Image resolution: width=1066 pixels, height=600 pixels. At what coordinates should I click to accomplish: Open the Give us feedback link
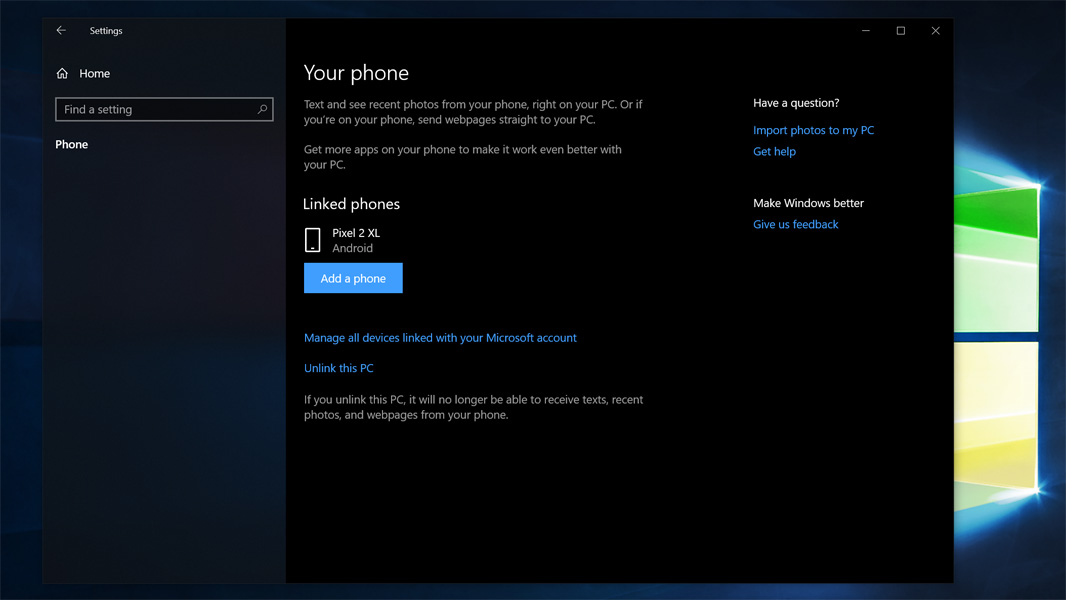(795, 225)
